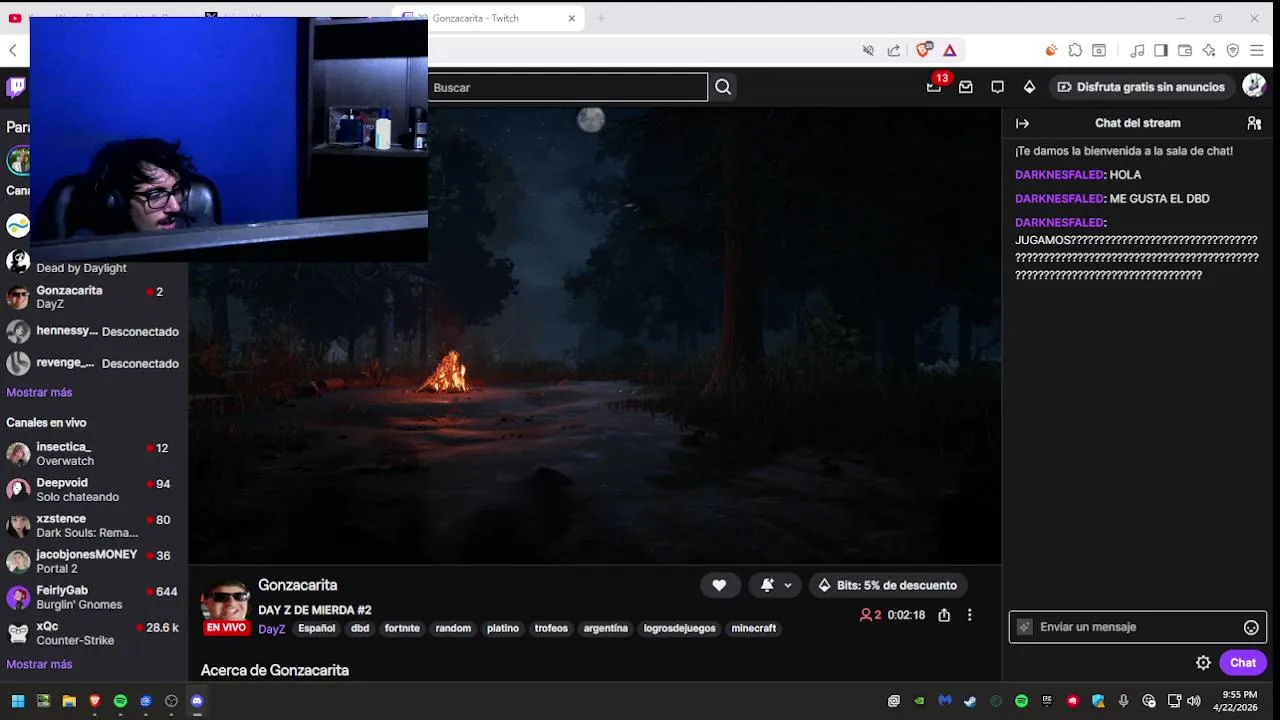
Task: Follow Gonzacarita with the heart button
Action: point(719,585)
